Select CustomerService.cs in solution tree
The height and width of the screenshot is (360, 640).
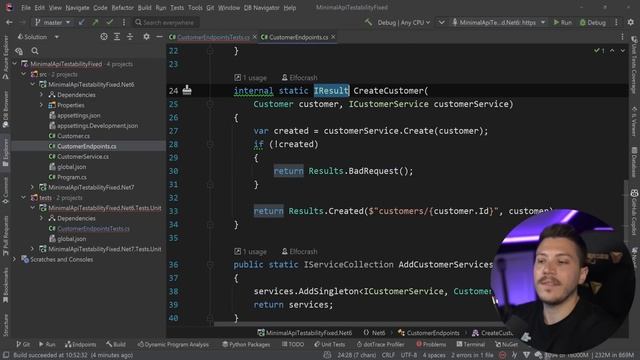coord(83,156)
